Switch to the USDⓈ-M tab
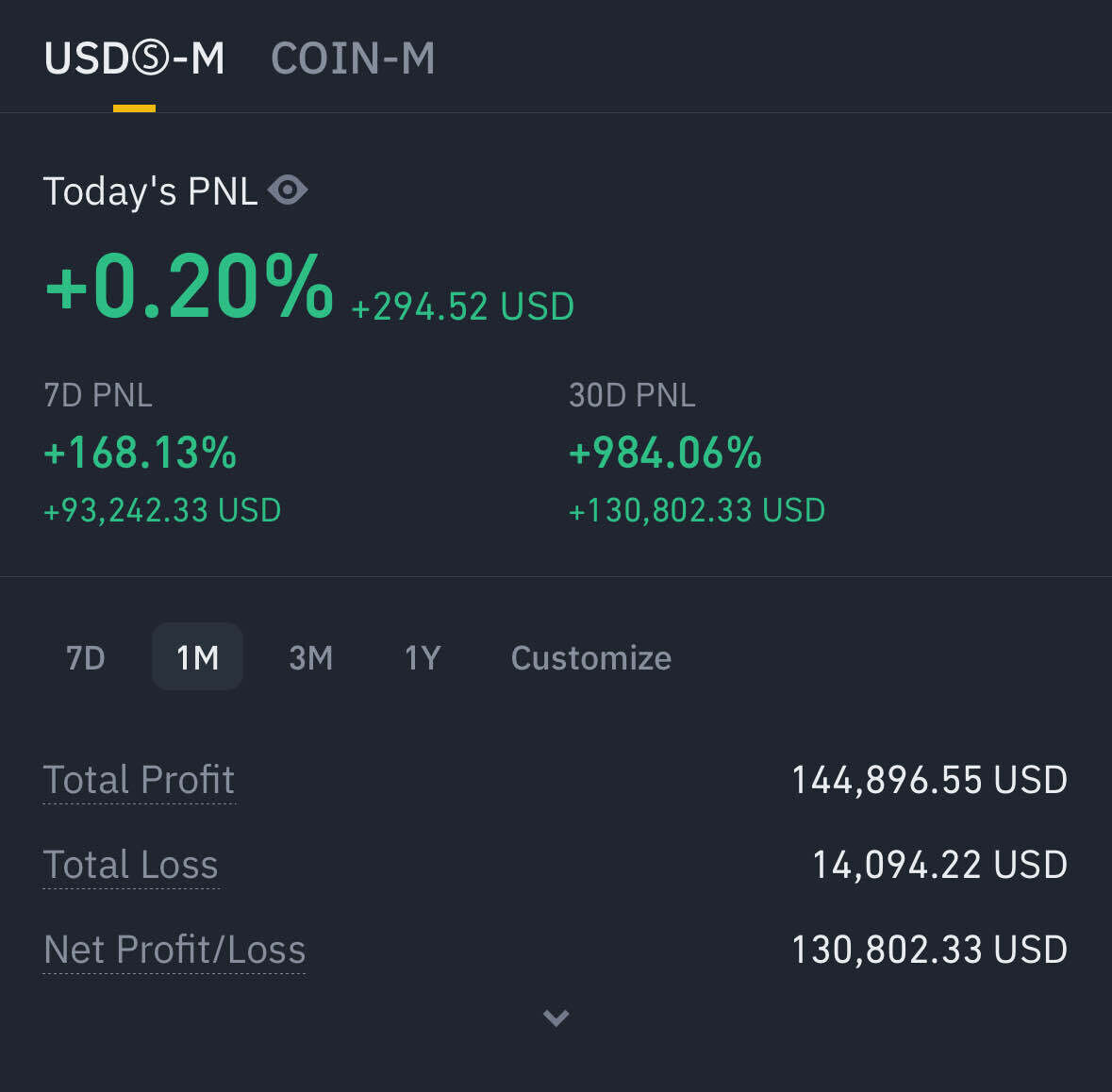The image size is (1112, 1092). 134,58
